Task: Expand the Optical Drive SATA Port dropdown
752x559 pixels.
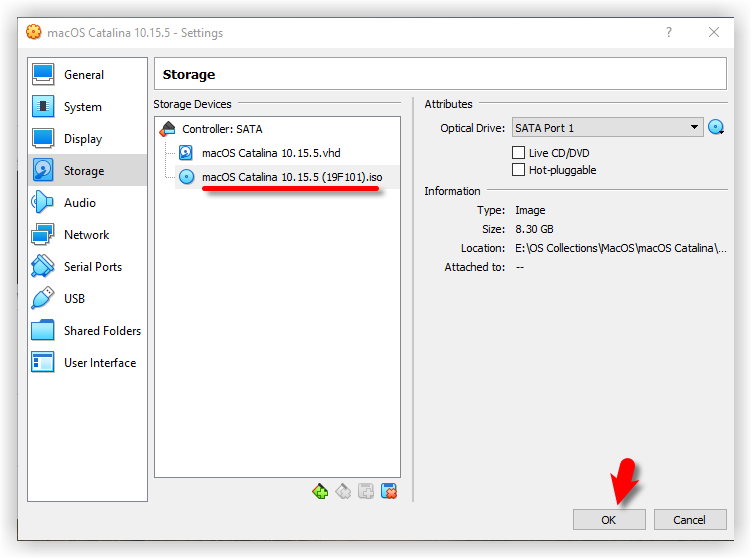Action: (606, 128)
